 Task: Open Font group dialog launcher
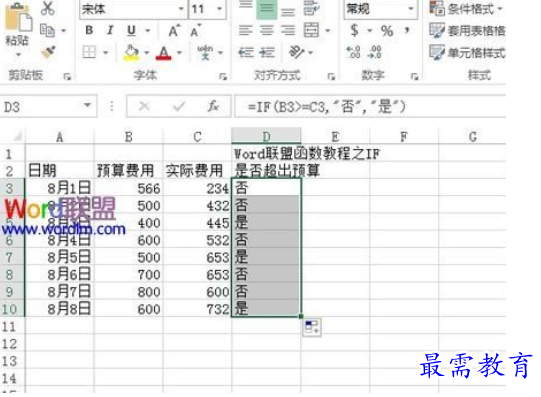tap(223, 76)
